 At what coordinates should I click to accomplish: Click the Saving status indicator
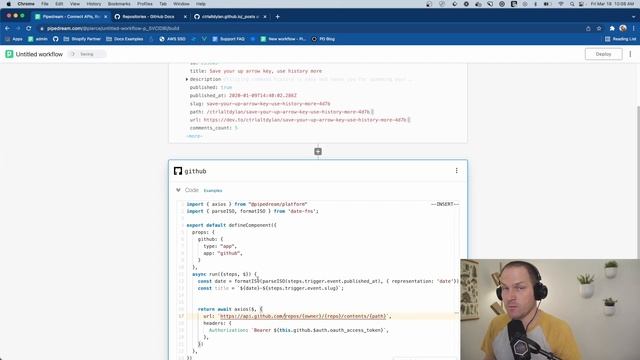pos(87,54)
